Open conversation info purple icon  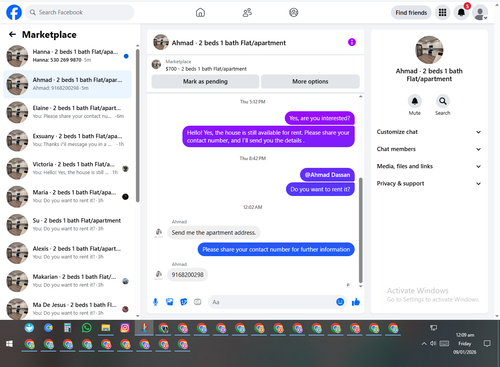point(352,42)
